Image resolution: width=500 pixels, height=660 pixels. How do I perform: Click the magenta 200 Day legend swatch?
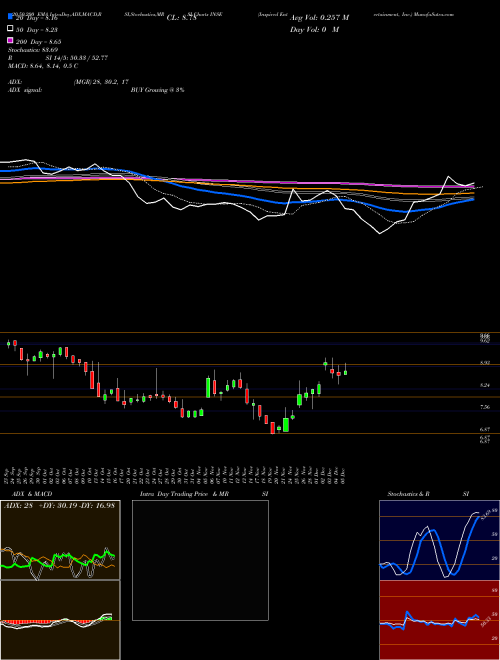coord(10,40)
